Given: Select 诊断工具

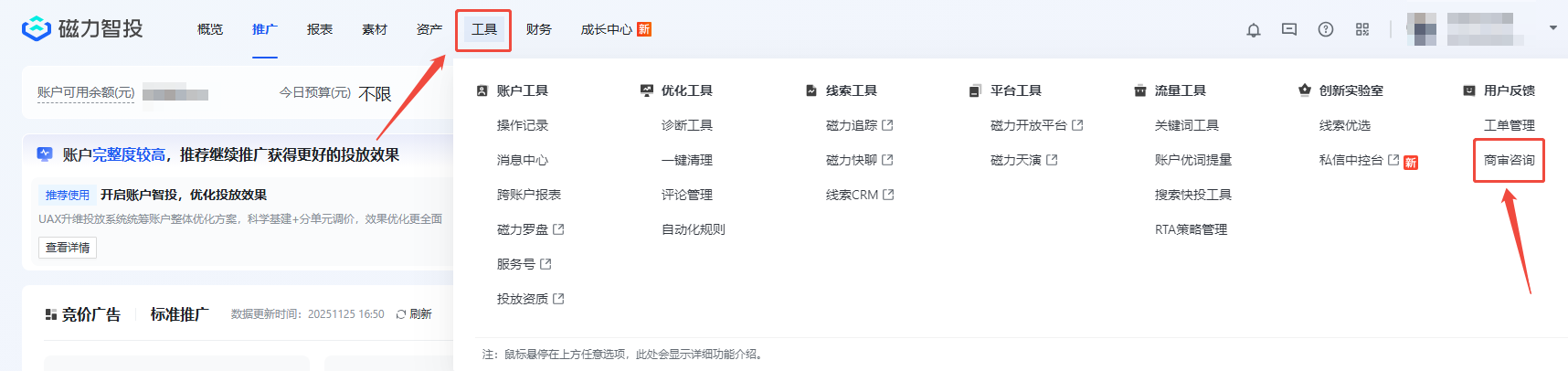Looking at the screenshot, I should coord(687,125).
